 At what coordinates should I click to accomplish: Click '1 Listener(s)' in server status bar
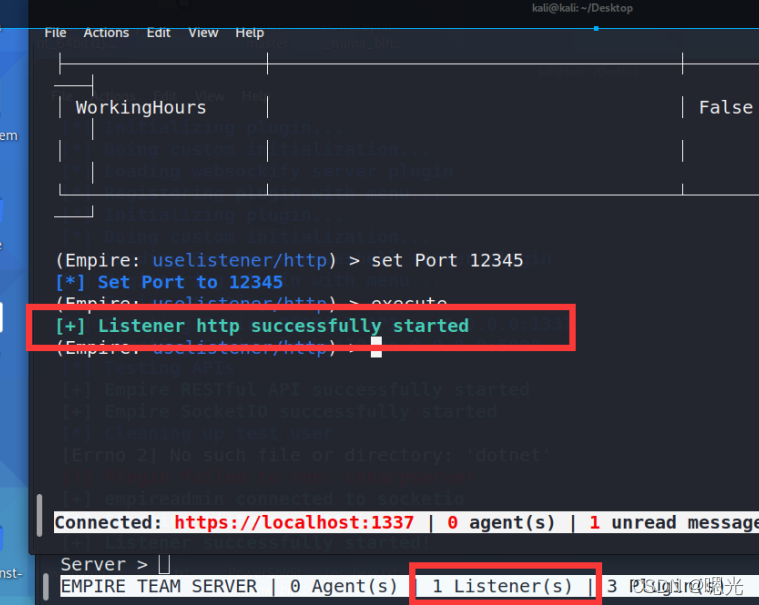pos(502,586)
